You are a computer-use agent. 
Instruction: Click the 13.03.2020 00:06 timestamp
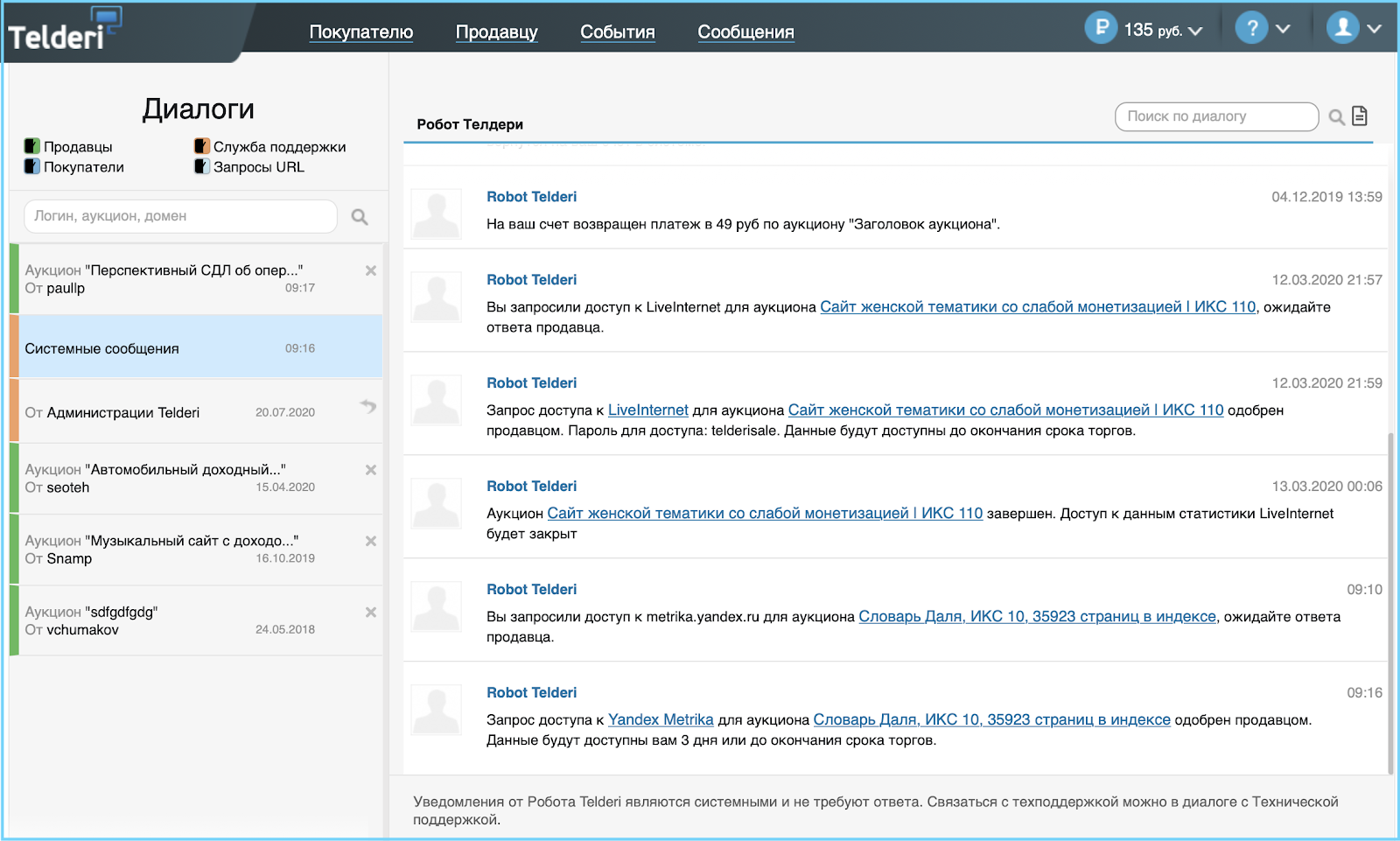tap(1327, 487)
